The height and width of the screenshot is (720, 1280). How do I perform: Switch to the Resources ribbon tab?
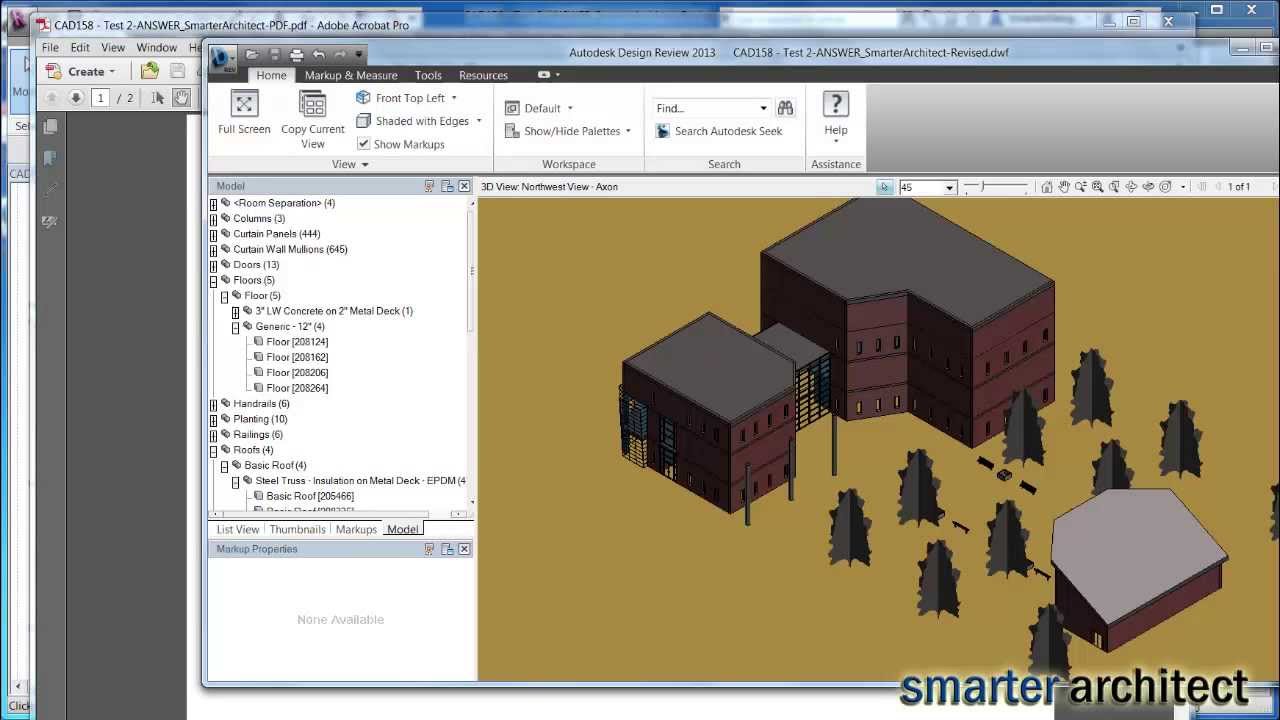click(483, 75)
